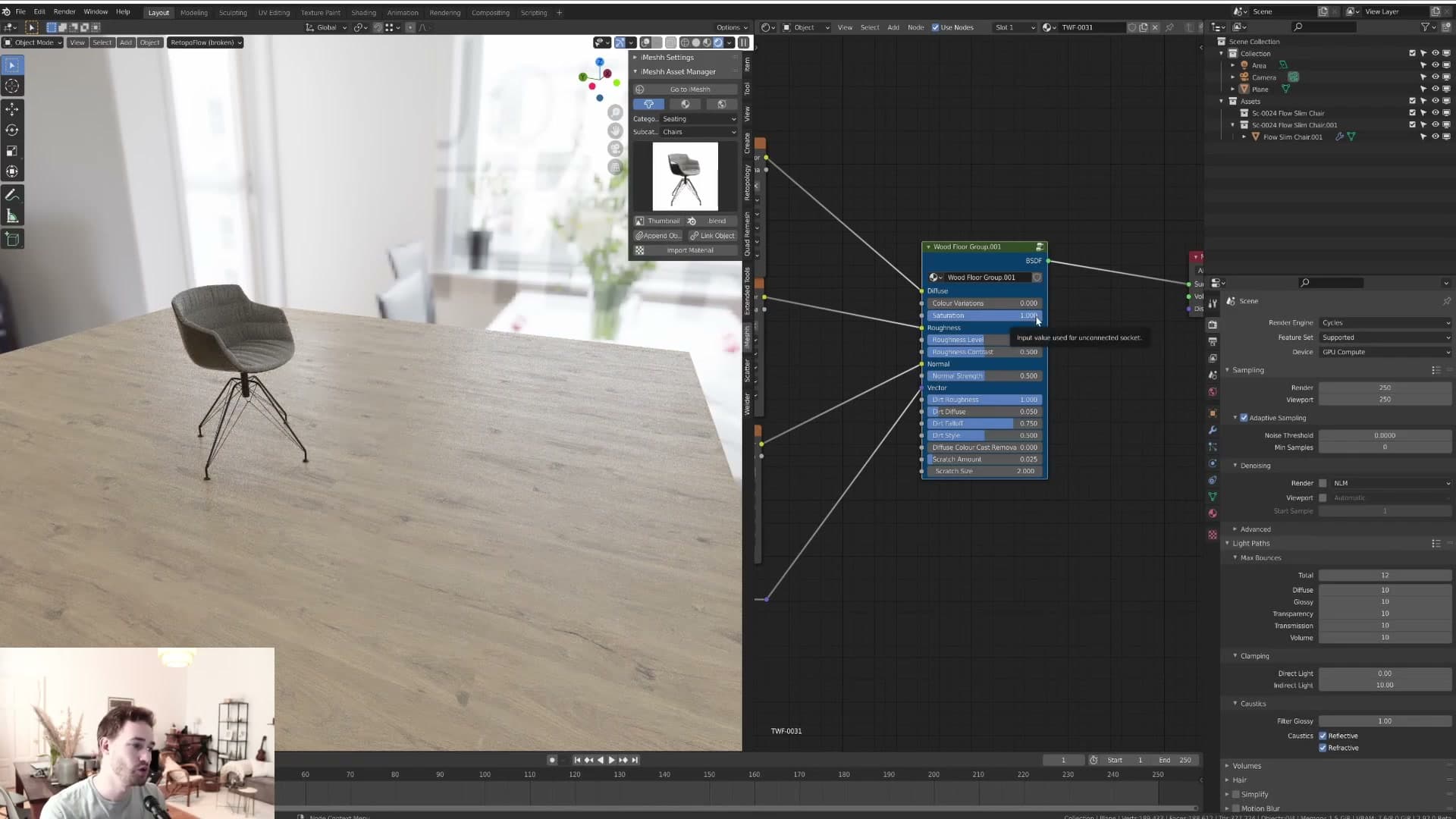Open the Material properties tab
1456x819 pixels.
coord(1213,513)
